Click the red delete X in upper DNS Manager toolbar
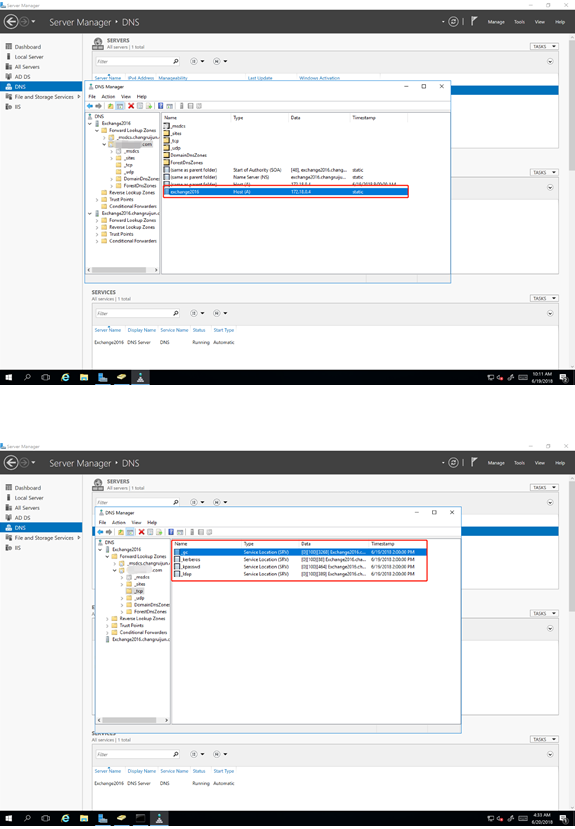The height and width of the screenshot is (829, 575). tap(131, 106)
